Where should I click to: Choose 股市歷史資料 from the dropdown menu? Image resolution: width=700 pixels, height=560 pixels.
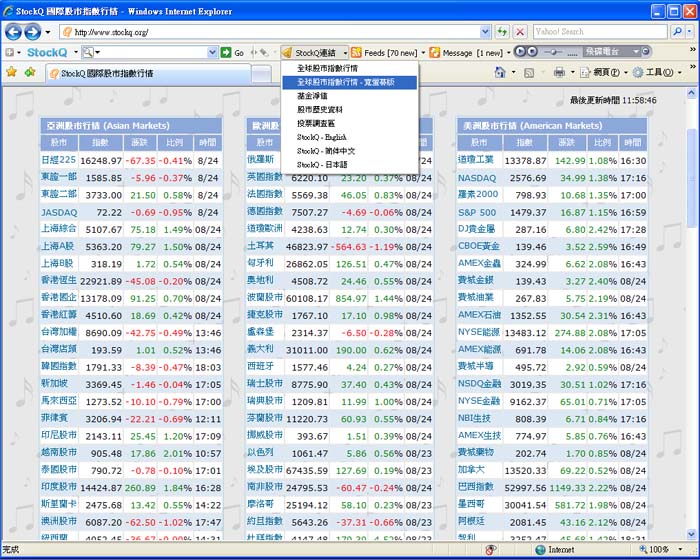350,110
